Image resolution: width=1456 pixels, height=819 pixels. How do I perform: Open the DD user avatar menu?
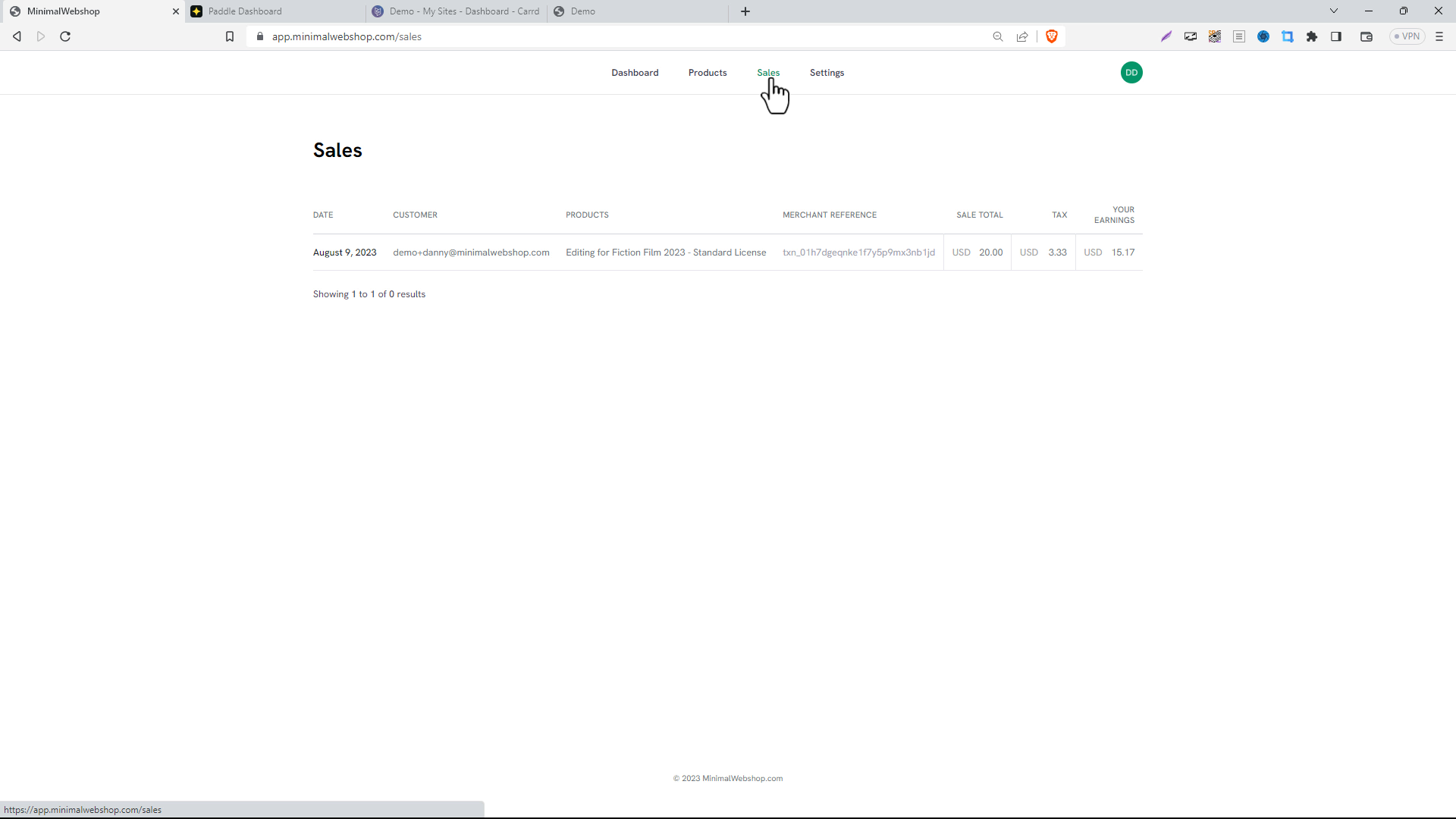[x=1131, y=73]
